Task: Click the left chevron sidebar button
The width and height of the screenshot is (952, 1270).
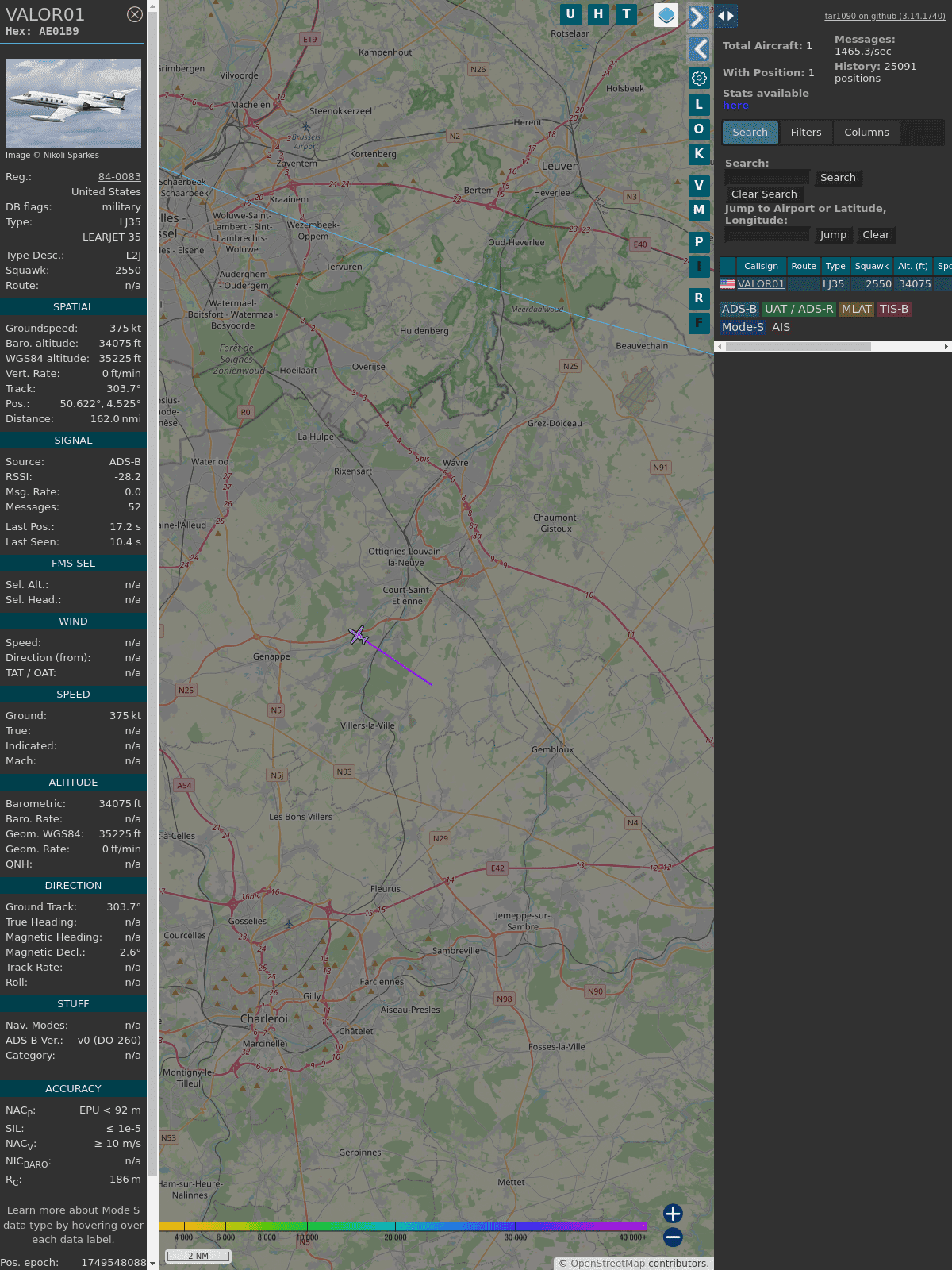Action: tap(698, 49)
